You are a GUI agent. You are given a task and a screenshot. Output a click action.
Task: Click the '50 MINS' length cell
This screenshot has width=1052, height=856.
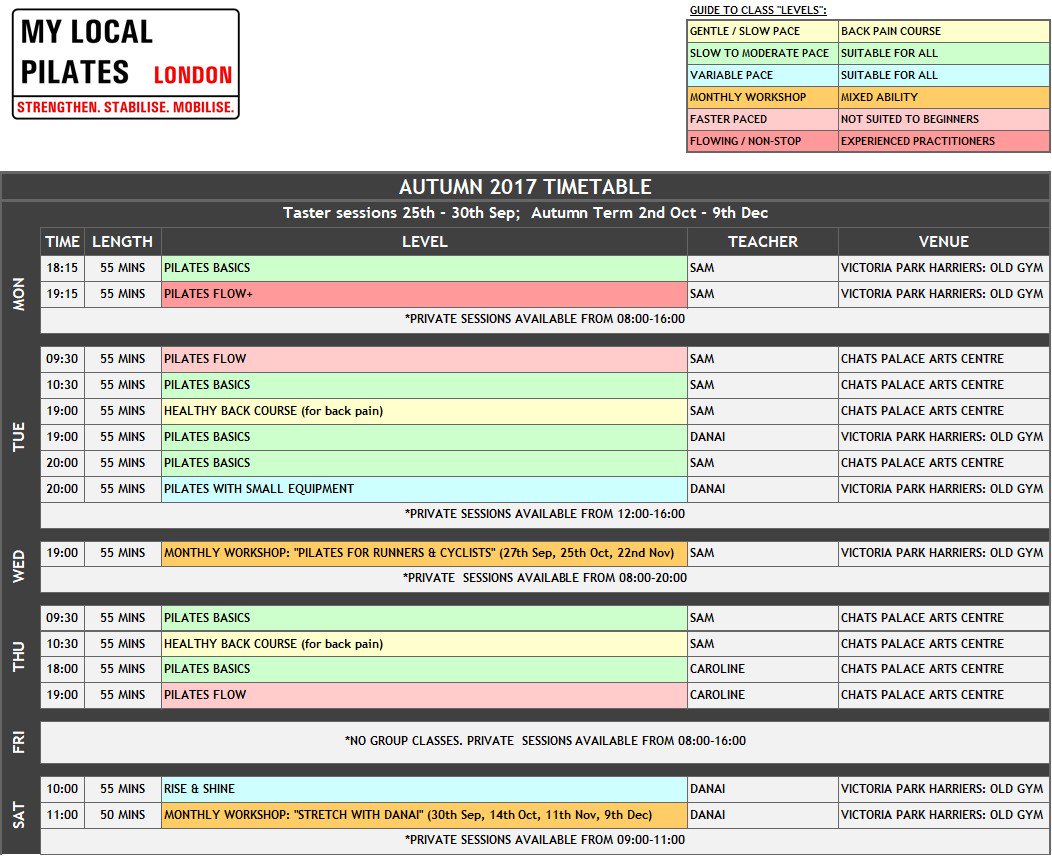(123, 816)
